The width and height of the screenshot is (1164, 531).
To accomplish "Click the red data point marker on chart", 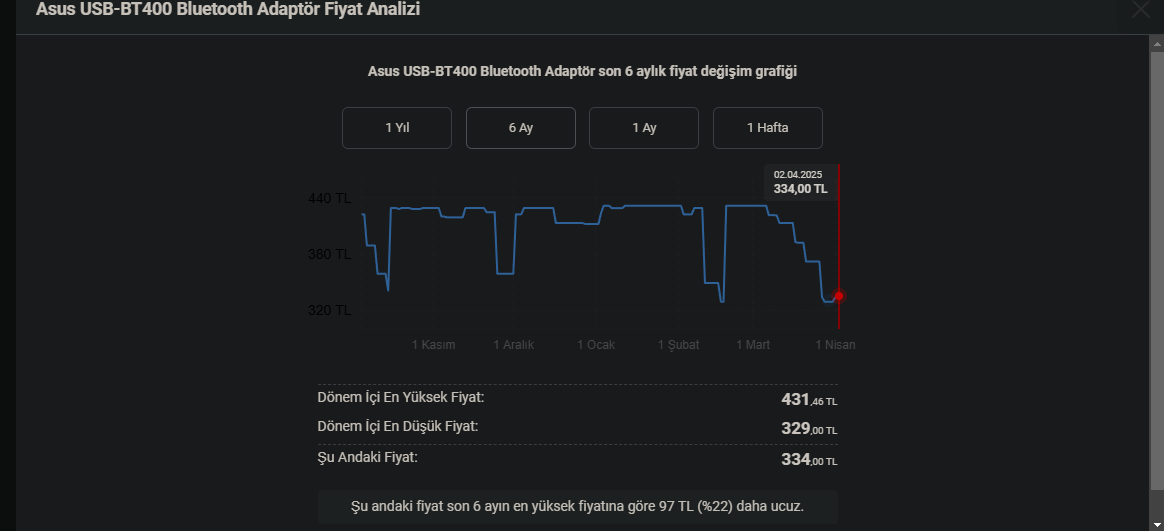I will point(839,296).
